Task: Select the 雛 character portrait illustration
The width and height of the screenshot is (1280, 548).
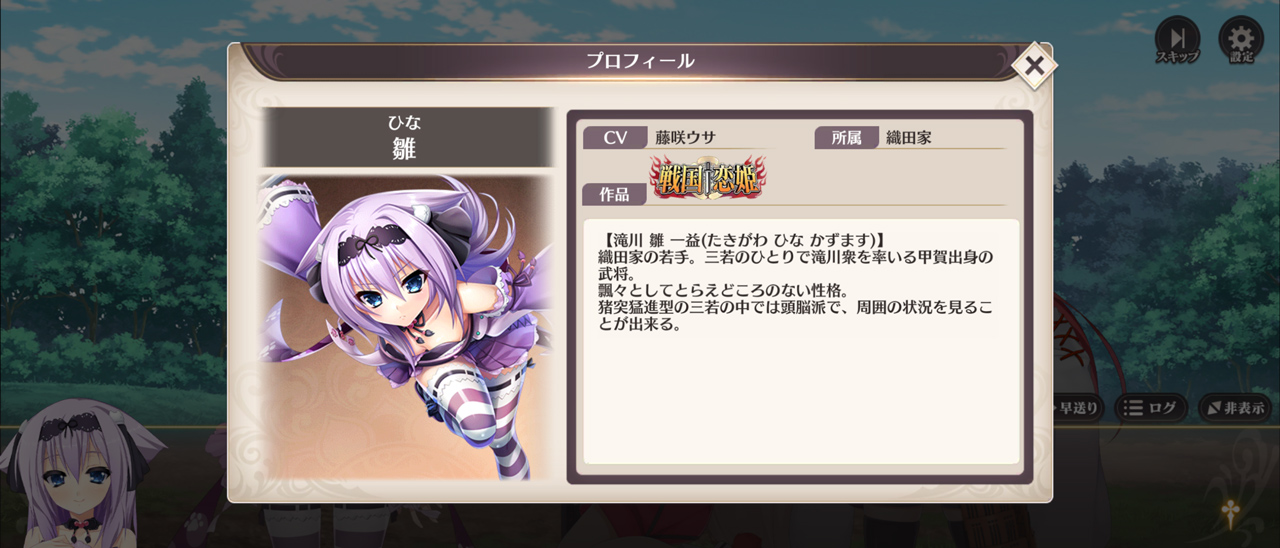Action: [406, 327]
